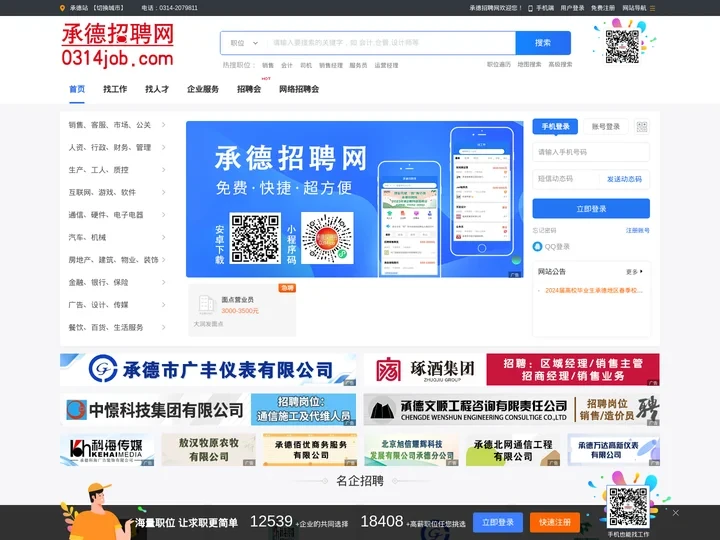Focus the 请输入手机号码 input

click(x=591, y=152)
